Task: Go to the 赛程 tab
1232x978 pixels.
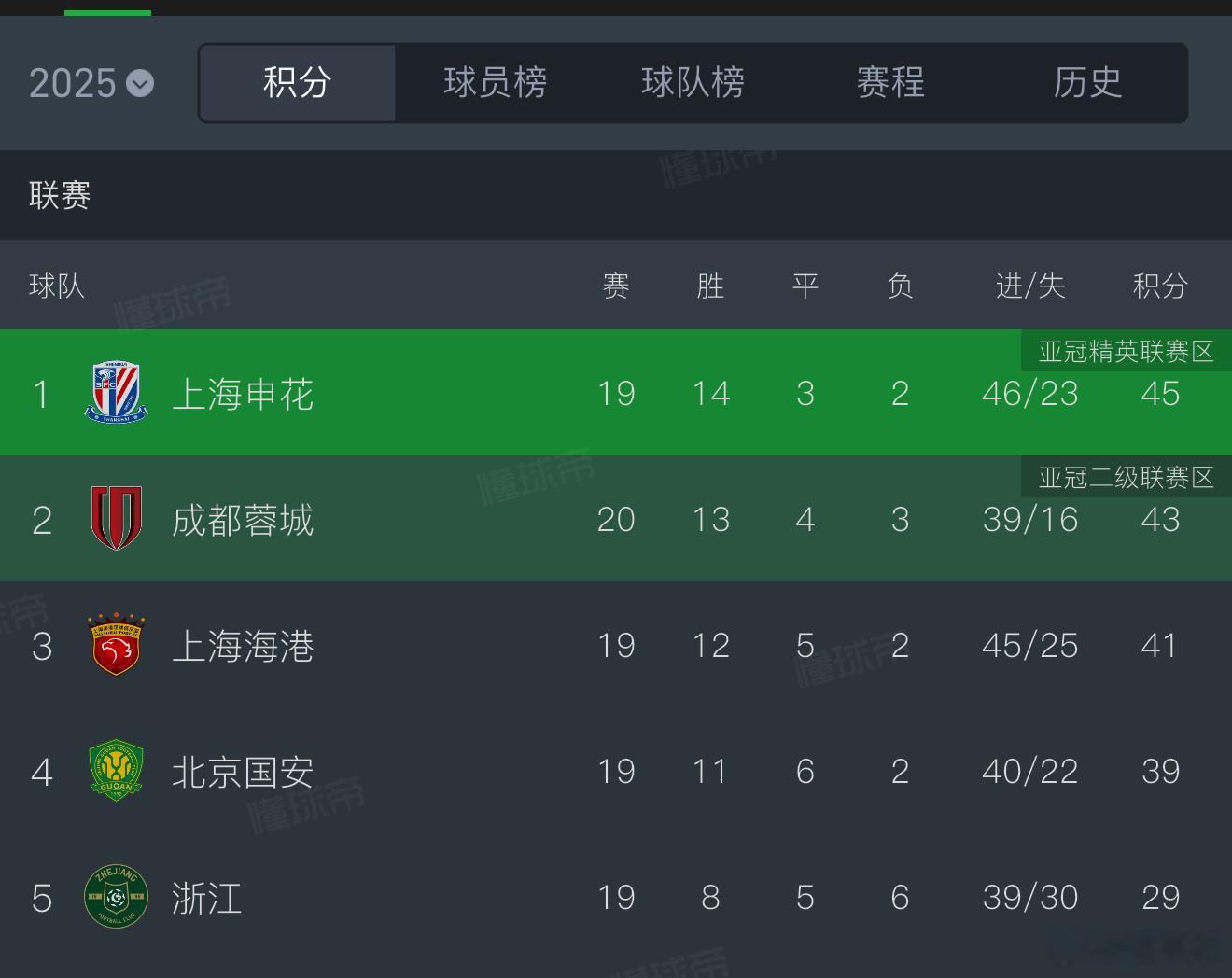Action: (x=890, y=82)
